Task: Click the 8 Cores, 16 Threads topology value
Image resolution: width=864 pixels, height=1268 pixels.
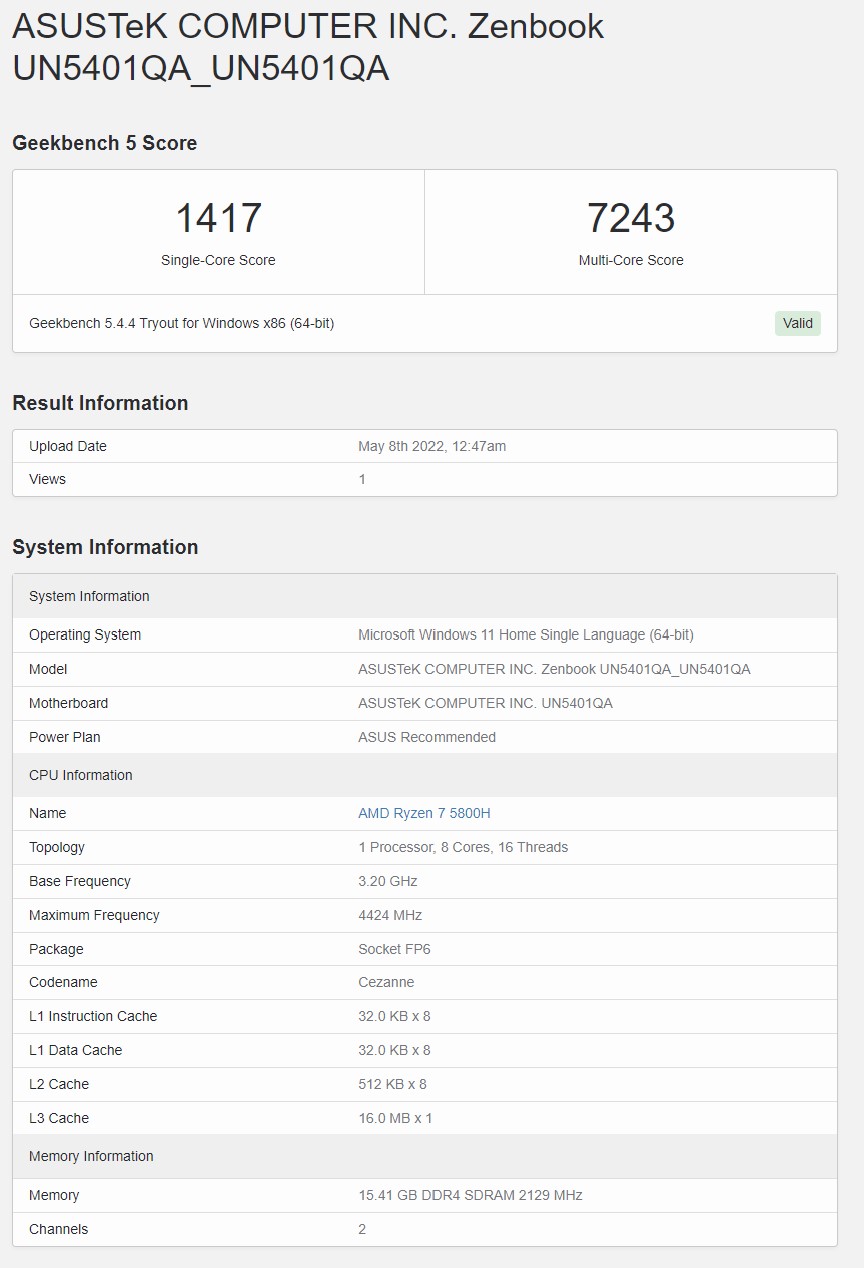Action: pos(463,847)
